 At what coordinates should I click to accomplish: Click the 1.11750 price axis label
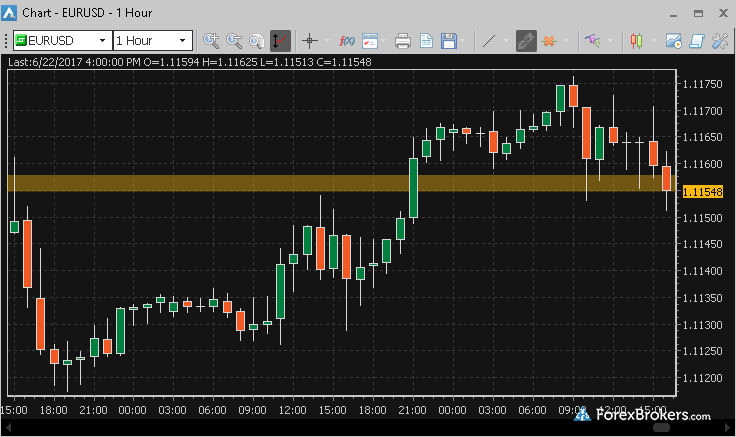[702, 84]
